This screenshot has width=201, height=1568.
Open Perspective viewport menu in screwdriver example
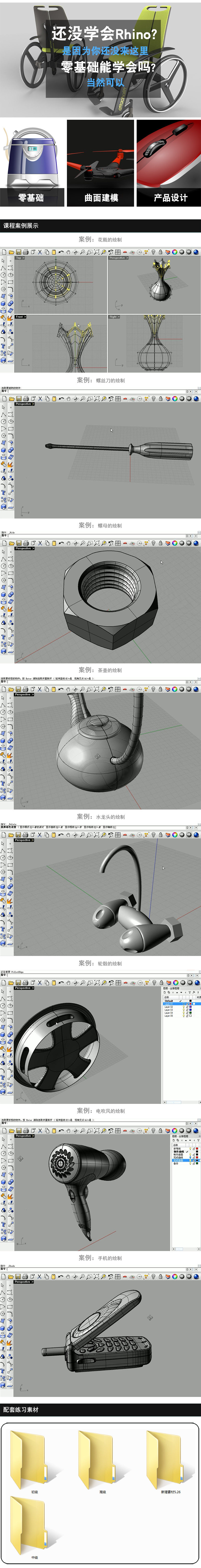click(24, 404)
